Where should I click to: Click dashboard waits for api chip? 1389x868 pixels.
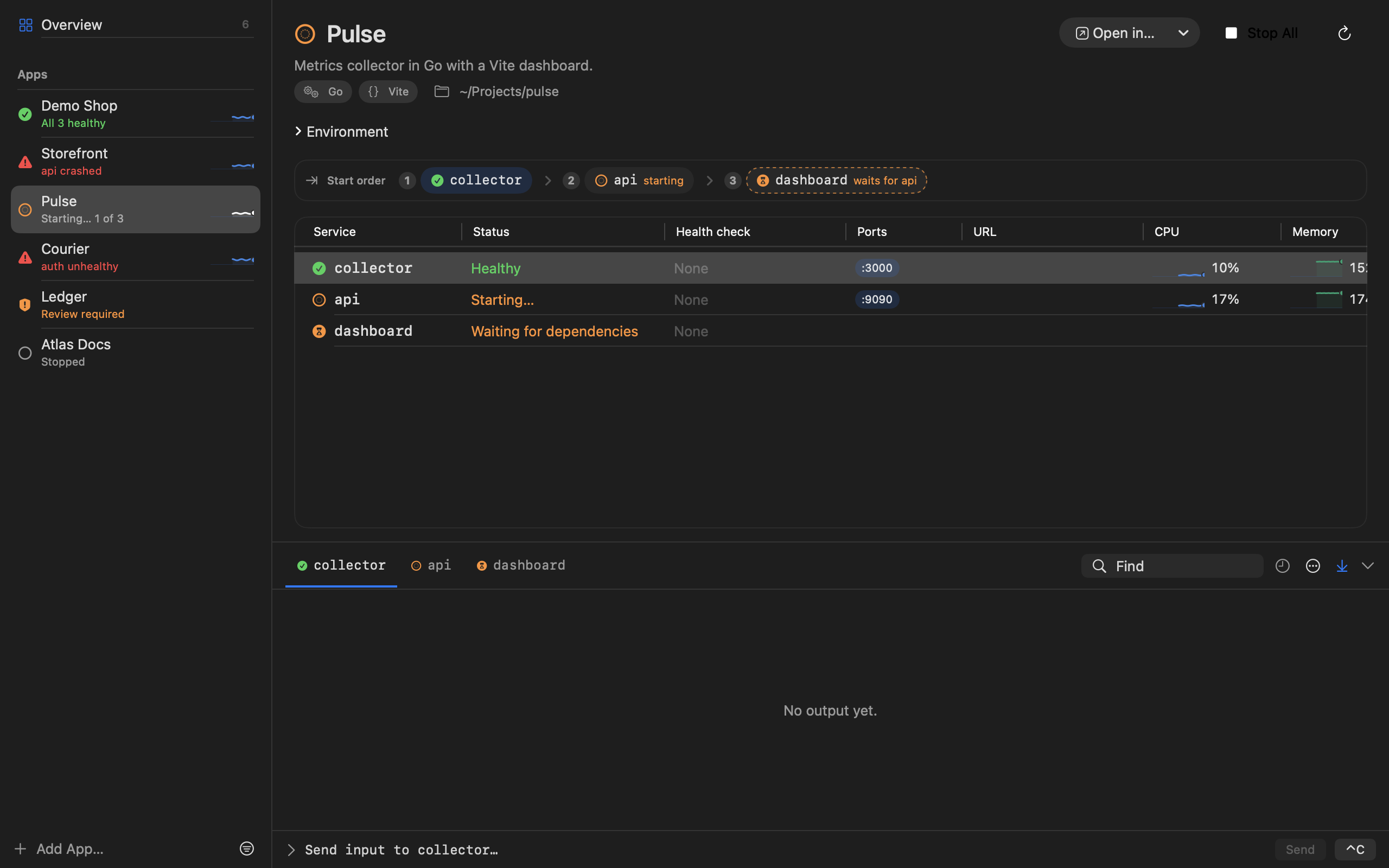[837, 180]
